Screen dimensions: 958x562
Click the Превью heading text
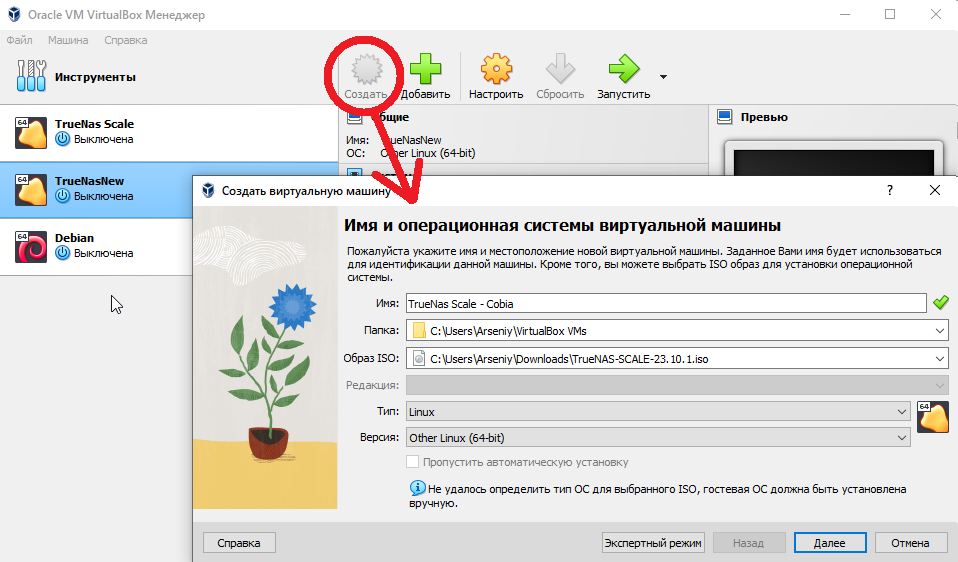764,117
